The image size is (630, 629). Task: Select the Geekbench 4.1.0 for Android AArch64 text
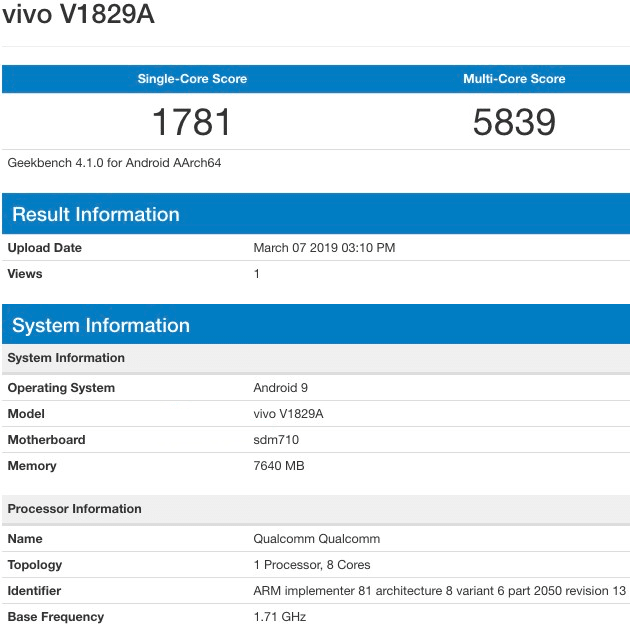point(115,163)
